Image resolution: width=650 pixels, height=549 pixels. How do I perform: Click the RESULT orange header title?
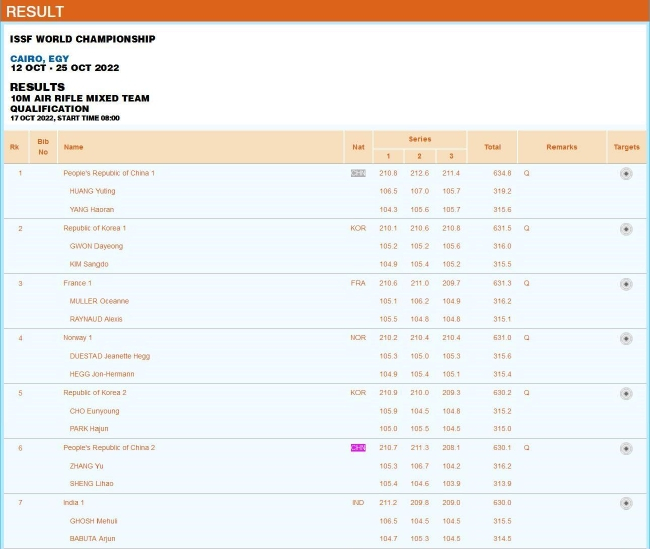(x=35, y=11)
